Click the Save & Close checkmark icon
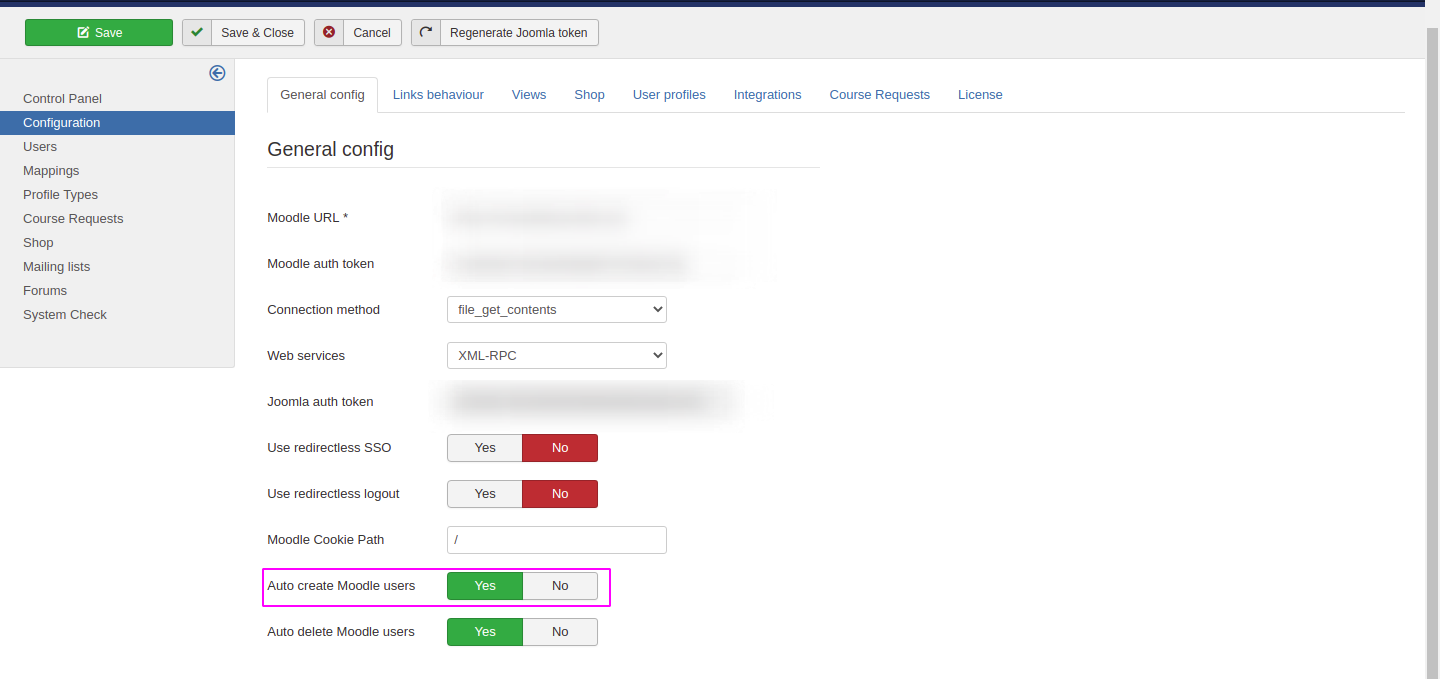The image size is (1440, 679). pos(197,33)
